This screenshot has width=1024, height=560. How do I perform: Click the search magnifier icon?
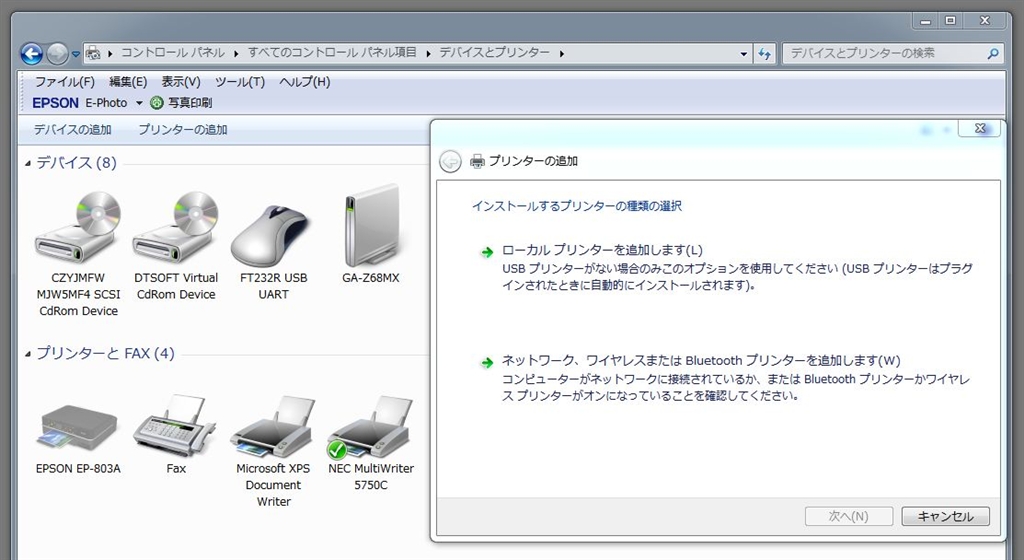pyautogui.click(x=993, y=54)
